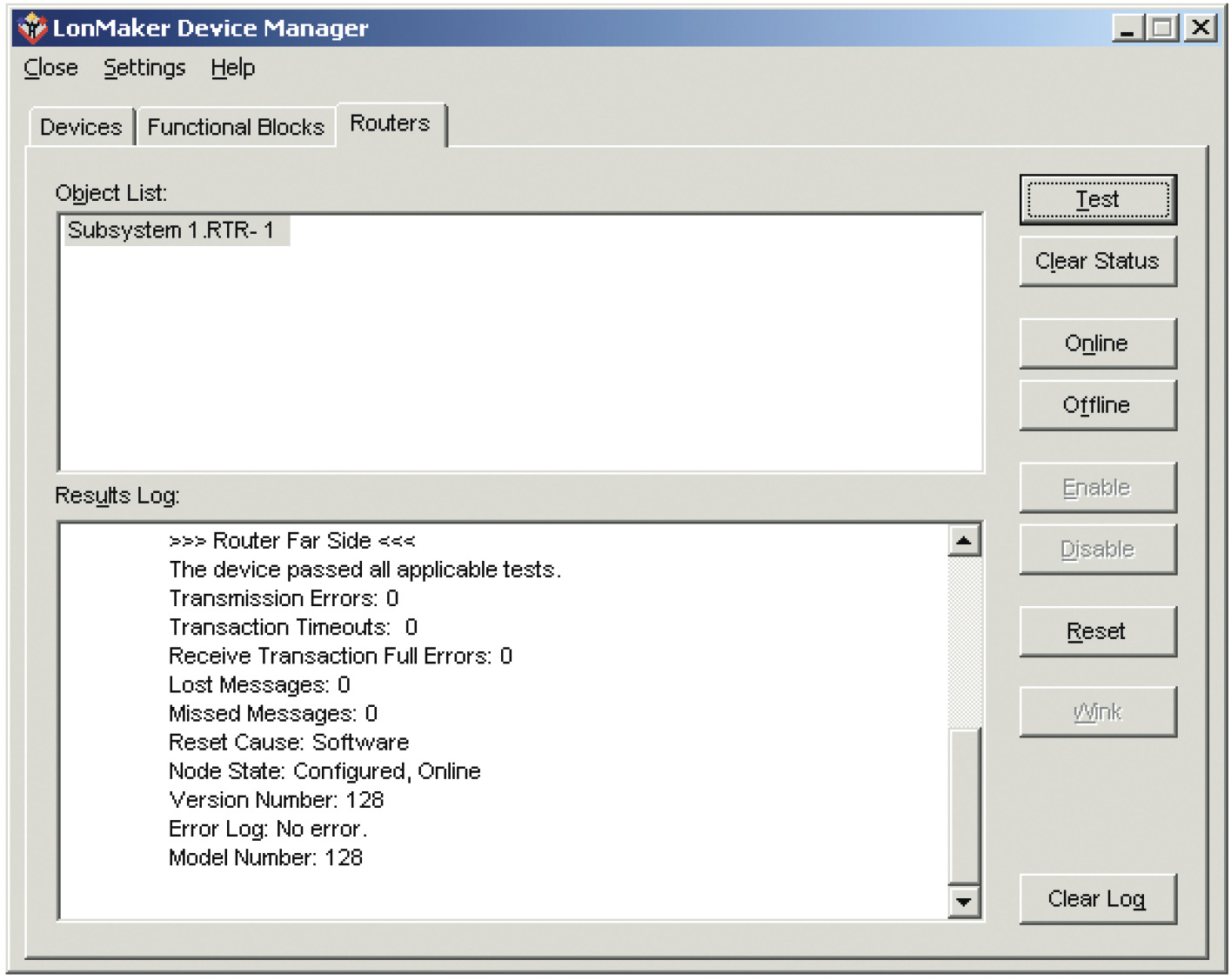Click 'The device passed all applicable tests.' line

365,570
